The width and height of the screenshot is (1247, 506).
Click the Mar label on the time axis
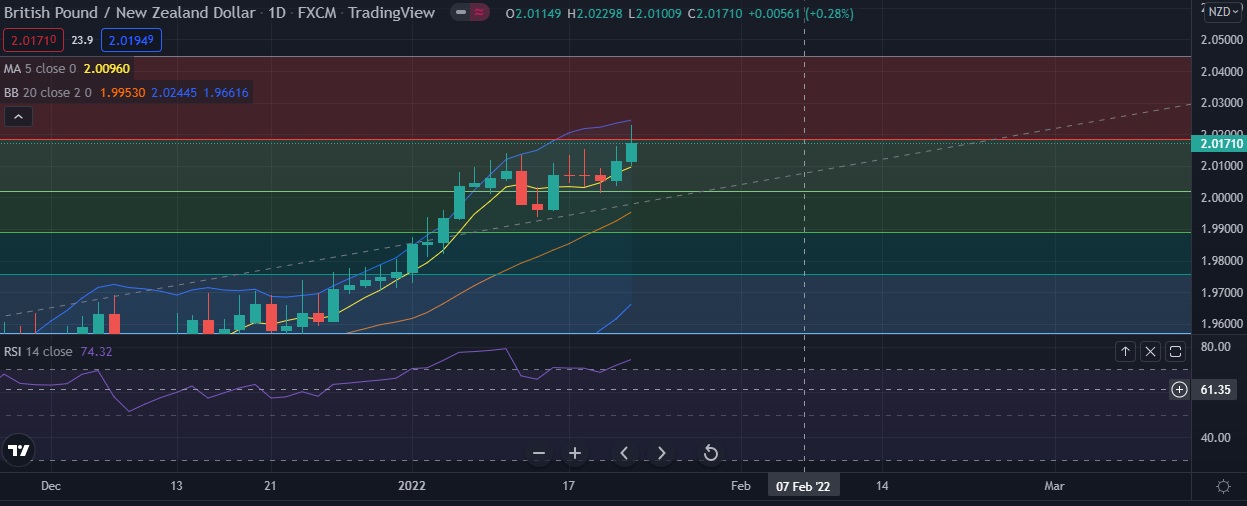pyautogui.click(x=1054, y=485)
